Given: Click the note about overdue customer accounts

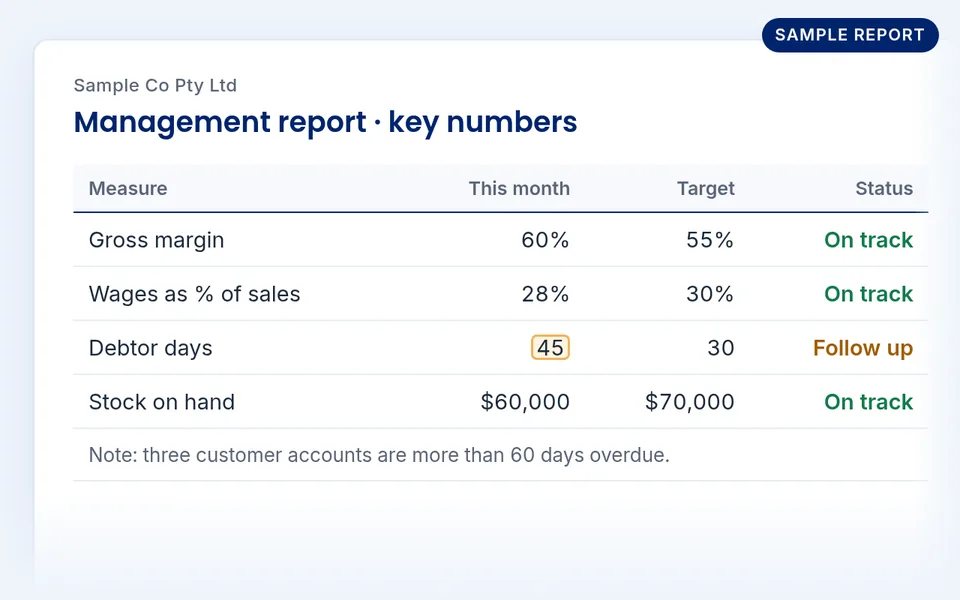Looking at the screenshot, I should point(379,455).
